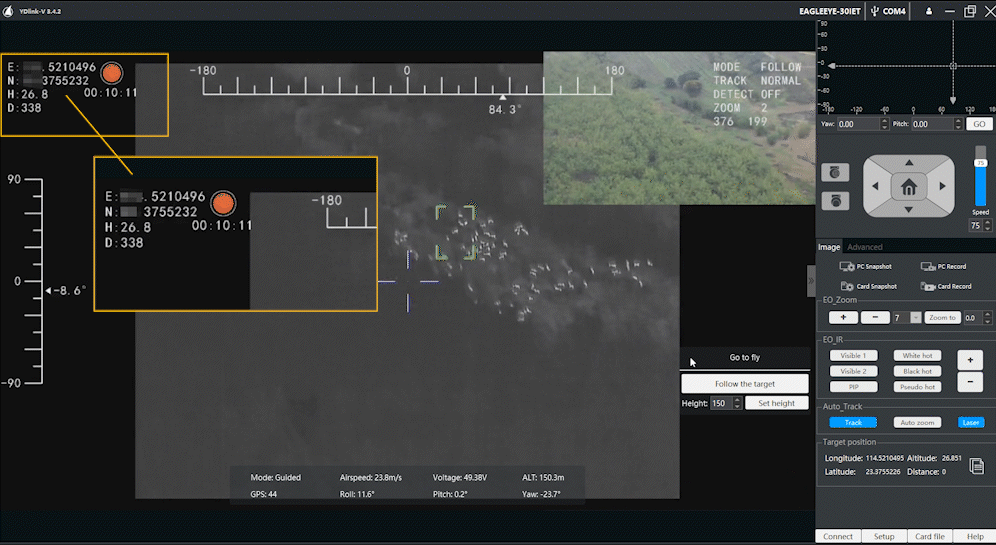This screenshot has height=545, width=996.
Task: Click the PC Snapshot icon
Action: [x=848, y=267]
